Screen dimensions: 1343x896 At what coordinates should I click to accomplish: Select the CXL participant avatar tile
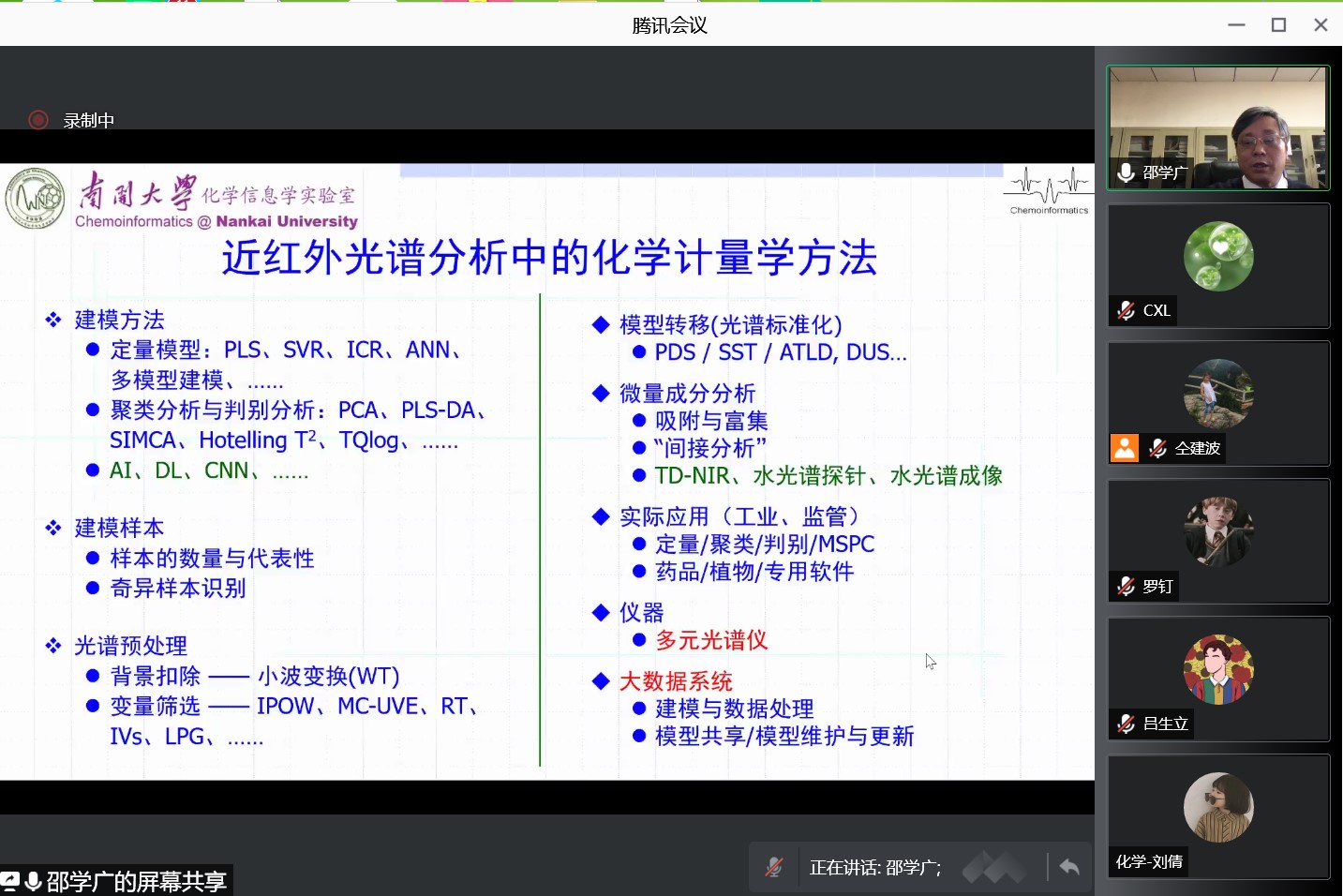click(x=1218, y=256)
